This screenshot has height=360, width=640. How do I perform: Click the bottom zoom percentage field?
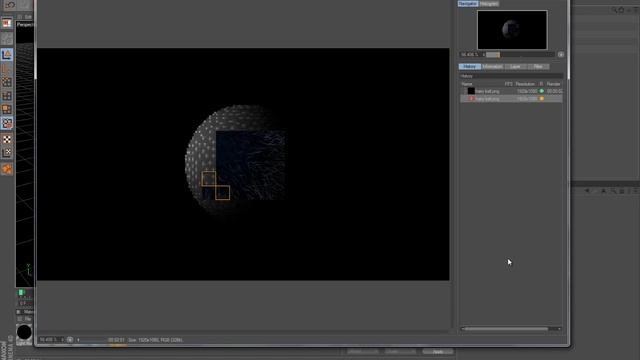[49, 340]
